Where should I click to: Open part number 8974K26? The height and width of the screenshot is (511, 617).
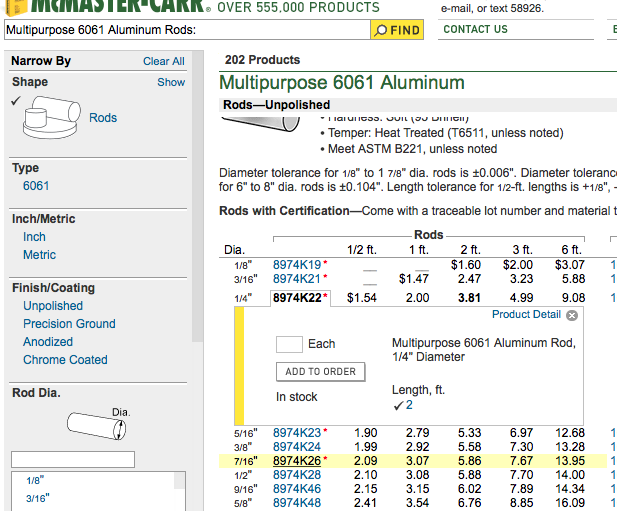point(297,461)
